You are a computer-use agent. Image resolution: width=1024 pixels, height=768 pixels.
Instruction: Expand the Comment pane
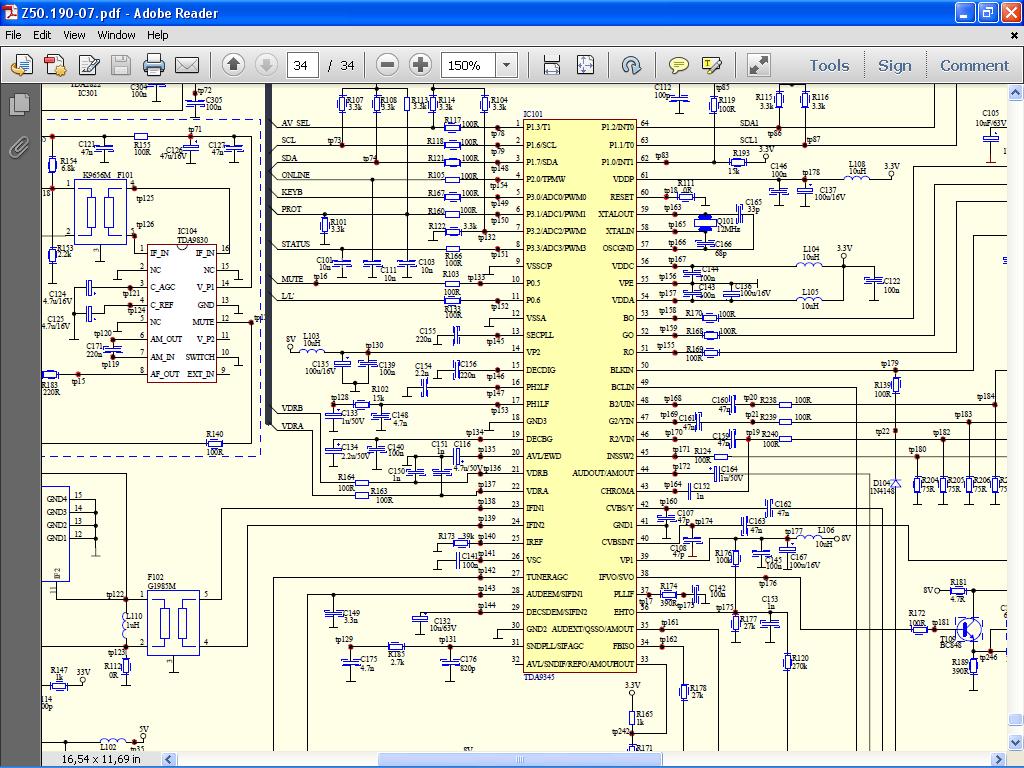[x=973, y=66]
